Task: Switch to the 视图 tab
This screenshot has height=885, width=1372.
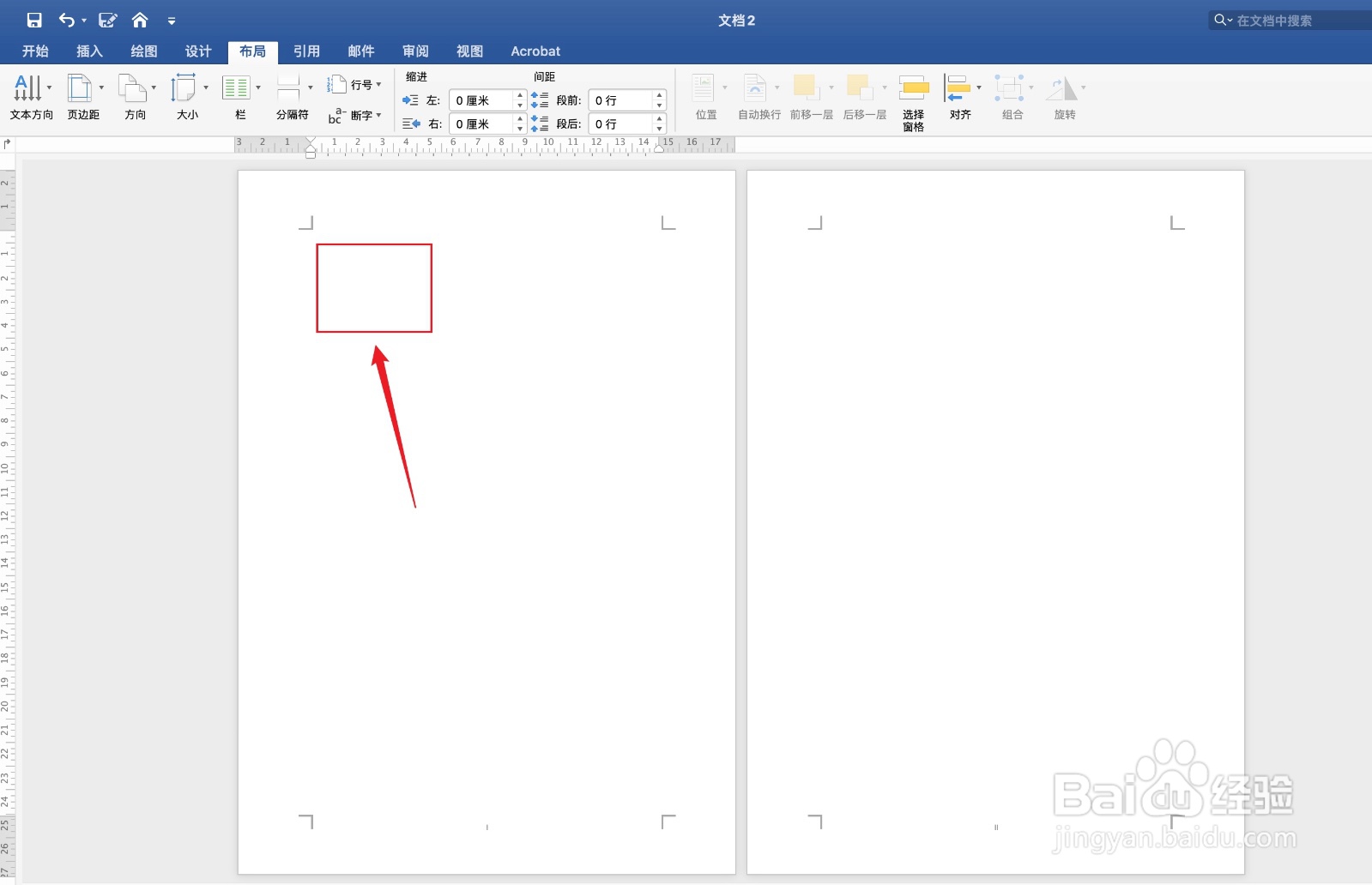Action: (469, 51)
